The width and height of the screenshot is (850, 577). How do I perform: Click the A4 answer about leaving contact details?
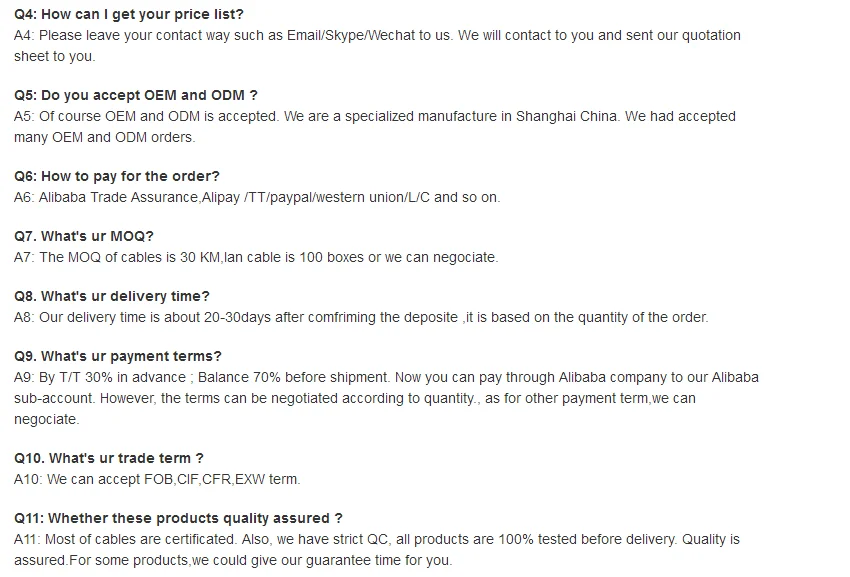click(x=377, y=35)
